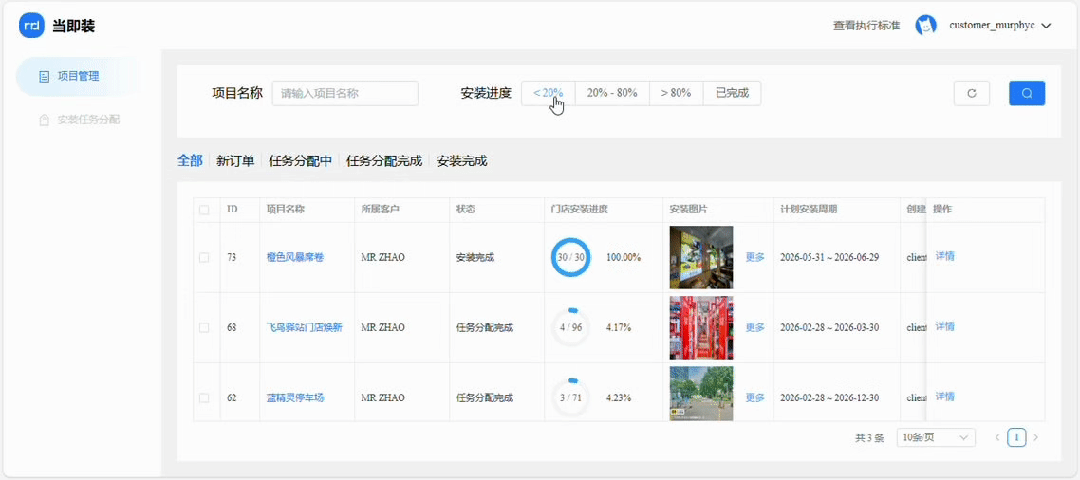
Task: Click the 当即装 logo icon
Action: click(32, 26)
